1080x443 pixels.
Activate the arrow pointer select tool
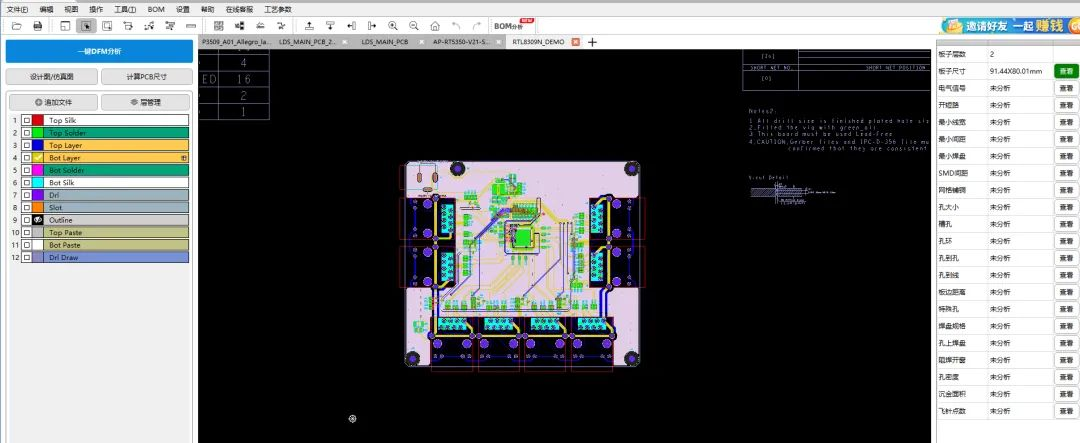86,26
